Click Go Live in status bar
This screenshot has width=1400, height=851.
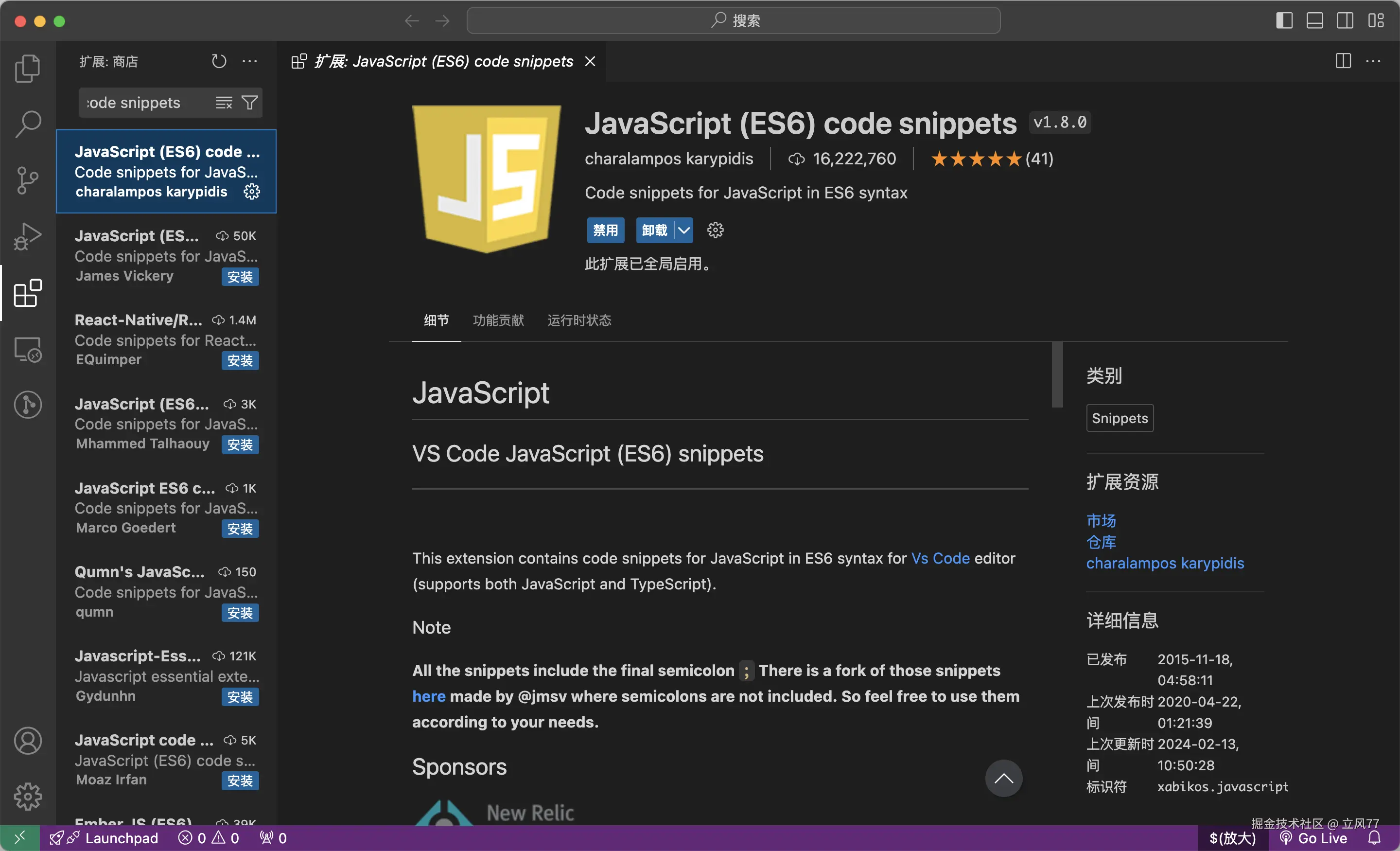coord(1313,838)
